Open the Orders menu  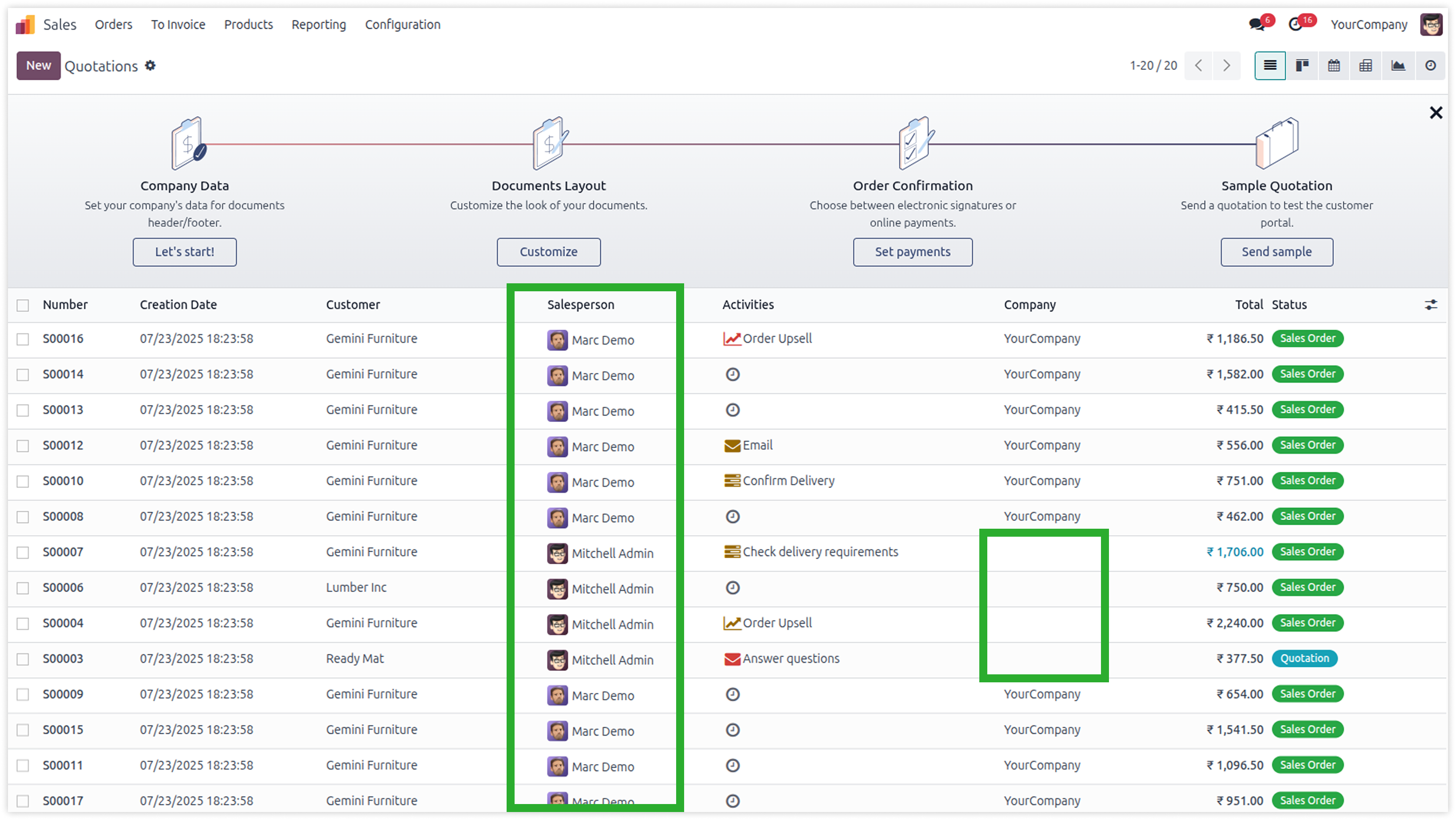[x=114, y=24]
